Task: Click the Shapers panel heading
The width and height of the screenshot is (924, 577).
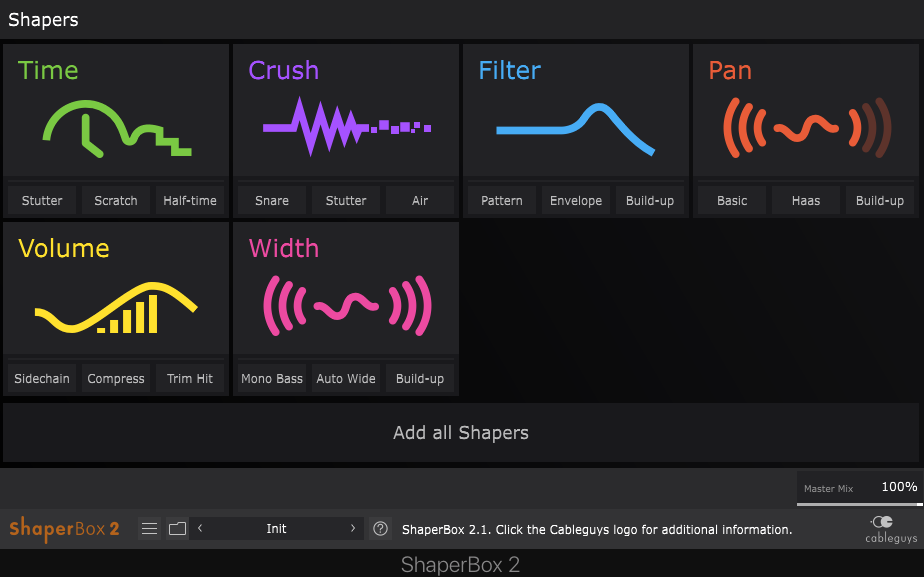Action: coord(43,19)
